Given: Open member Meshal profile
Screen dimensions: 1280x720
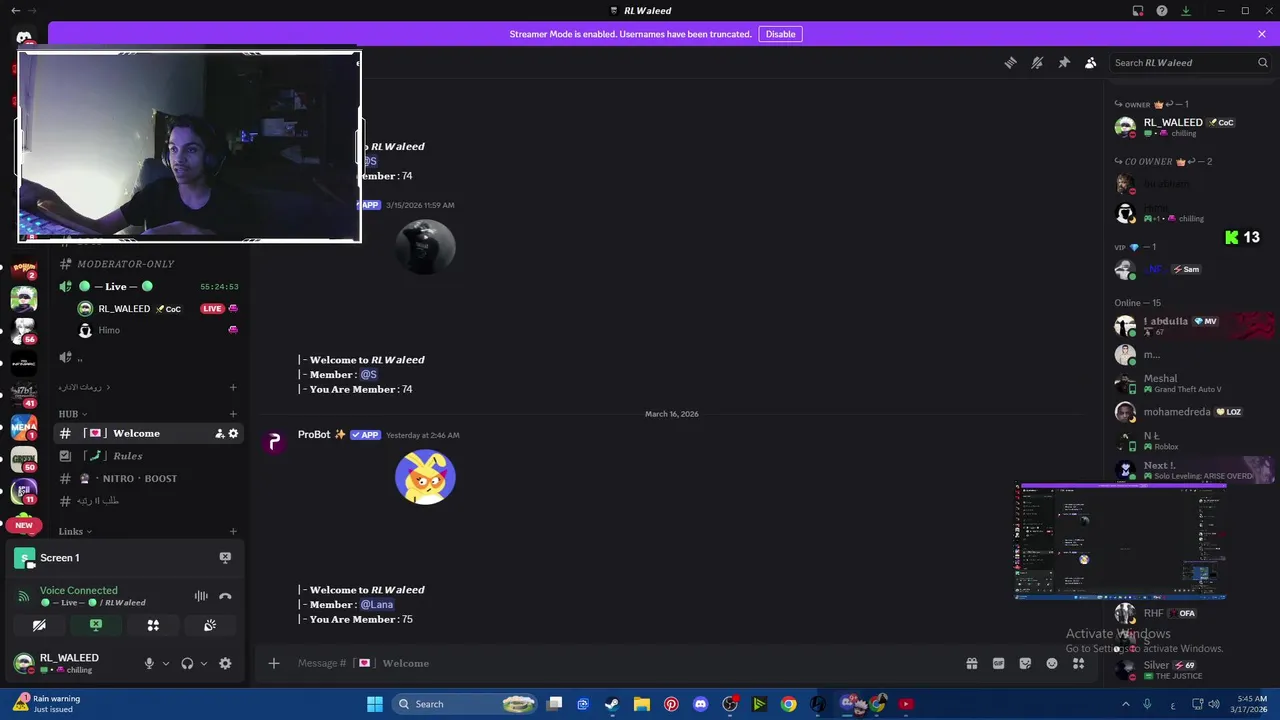Looking at the screenshot, I should 1190,383.
